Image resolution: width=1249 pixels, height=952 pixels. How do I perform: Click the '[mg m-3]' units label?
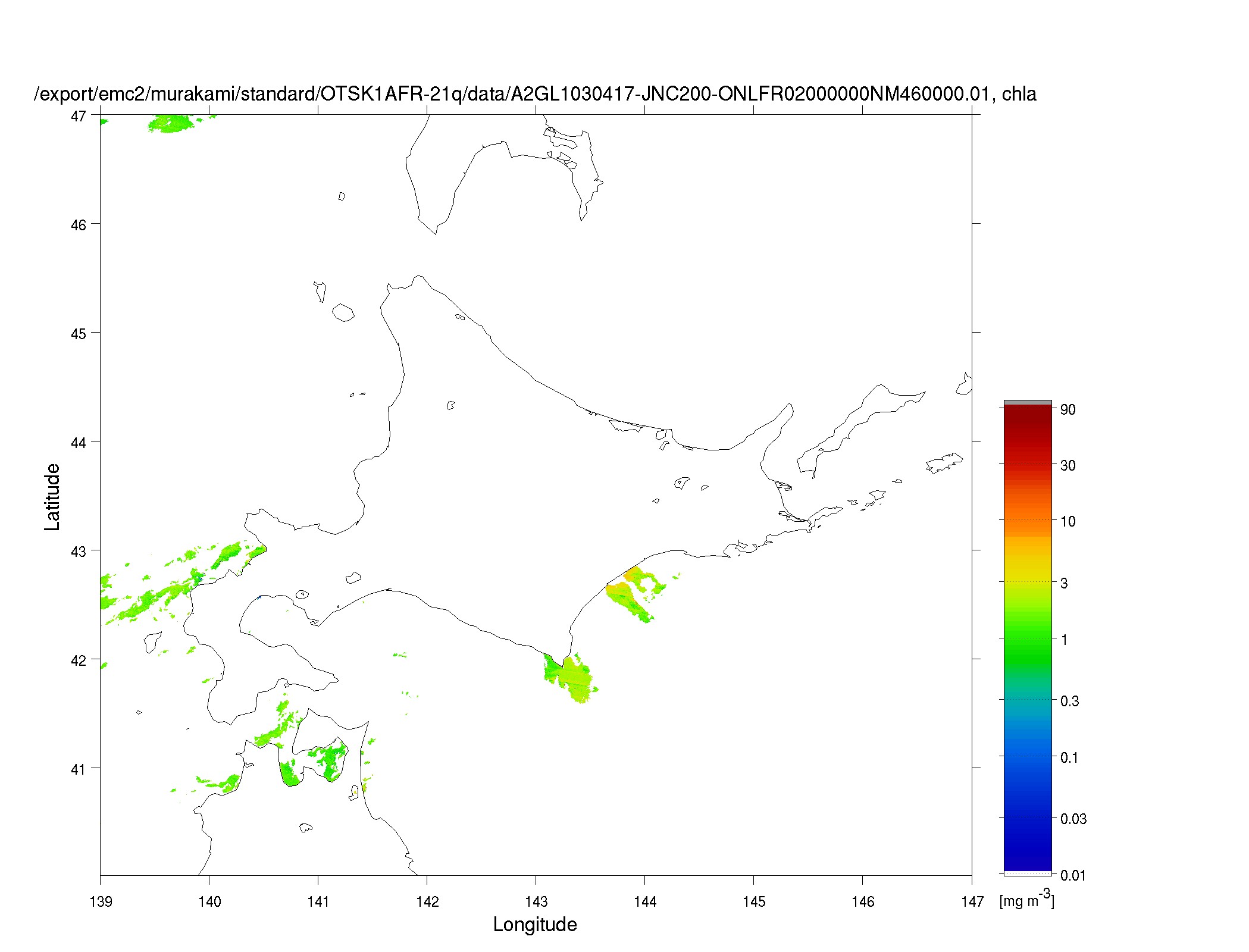[1027, 899]
